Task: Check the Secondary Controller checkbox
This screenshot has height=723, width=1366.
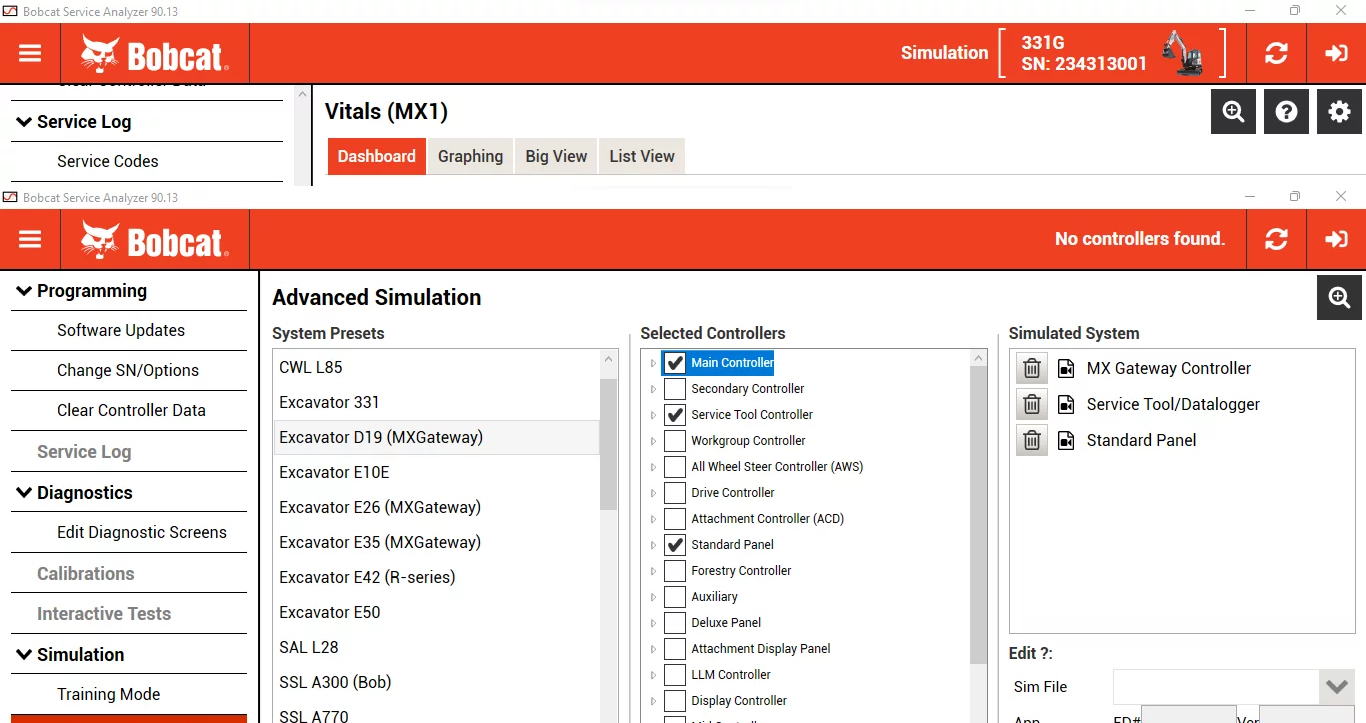Action: [x=674, y=388]
